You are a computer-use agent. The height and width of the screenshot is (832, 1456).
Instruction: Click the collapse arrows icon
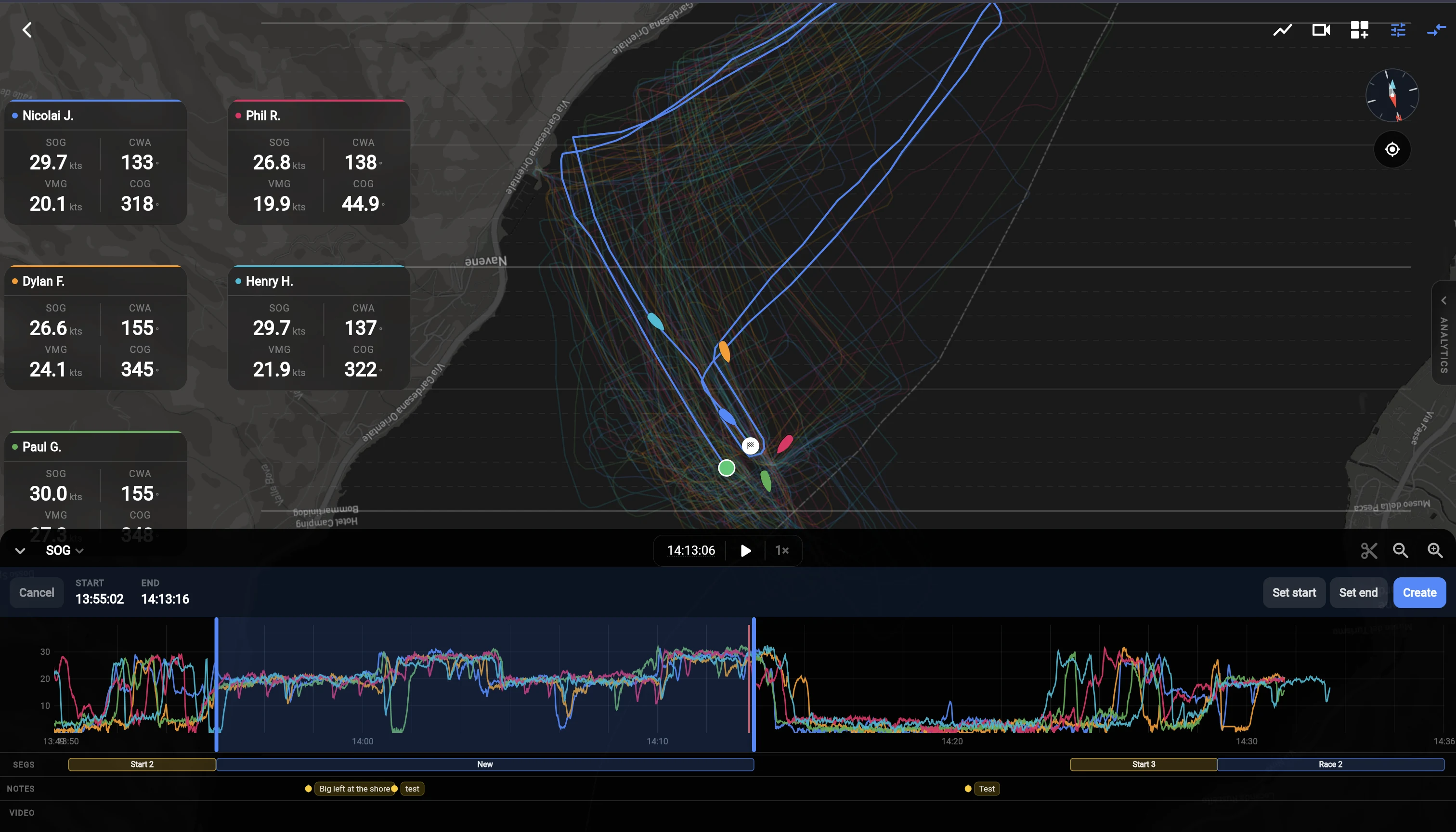(x=1436, y=30)
